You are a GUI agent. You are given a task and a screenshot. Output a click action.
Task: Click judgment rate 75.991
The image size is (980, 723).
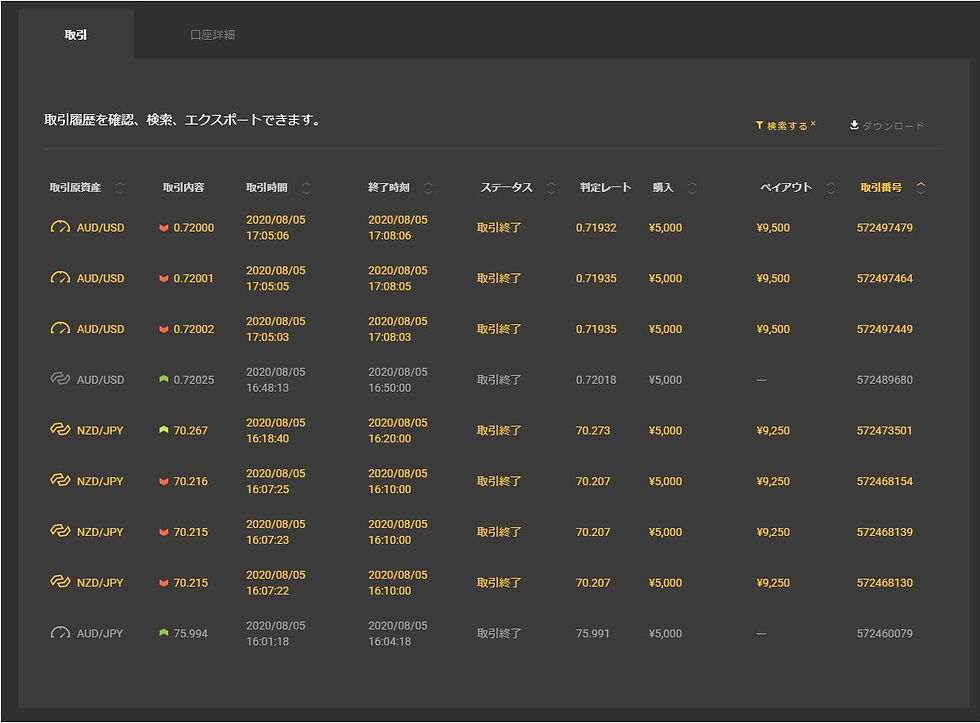pyautogui.click(x=592, y=633)
